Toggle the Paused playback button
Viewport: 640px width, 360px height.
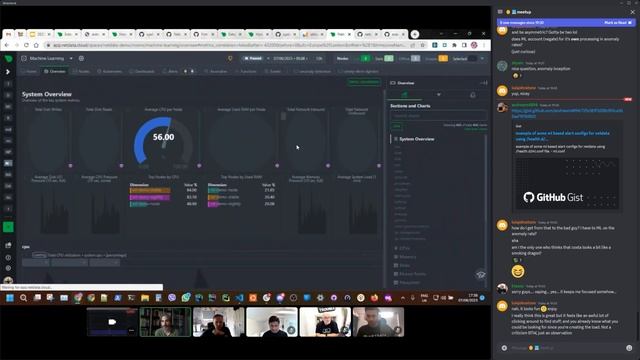pos(253,58)
